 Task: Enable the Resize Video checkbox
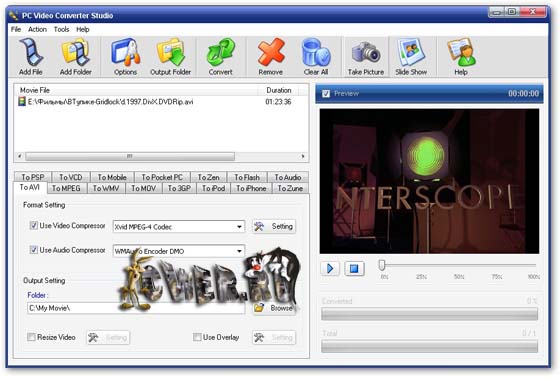(31, 337)
